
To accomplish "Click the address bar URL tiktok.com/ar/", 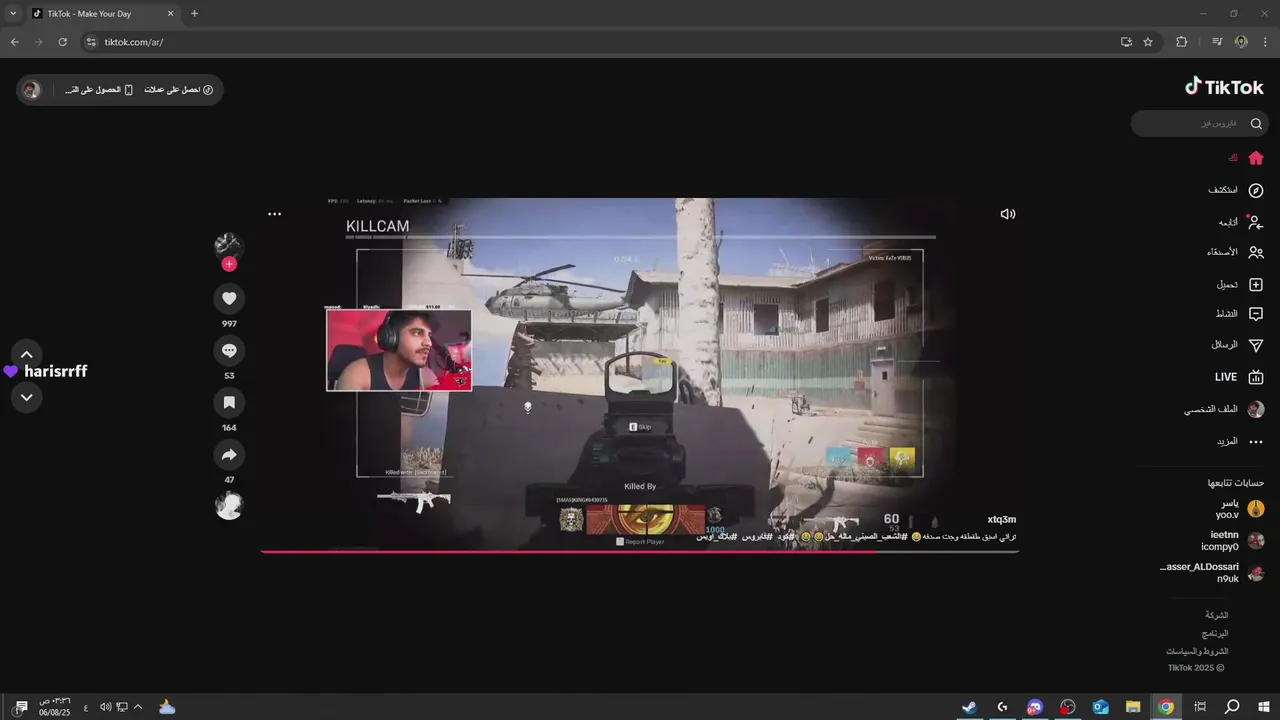I will (x=133, y=42).
